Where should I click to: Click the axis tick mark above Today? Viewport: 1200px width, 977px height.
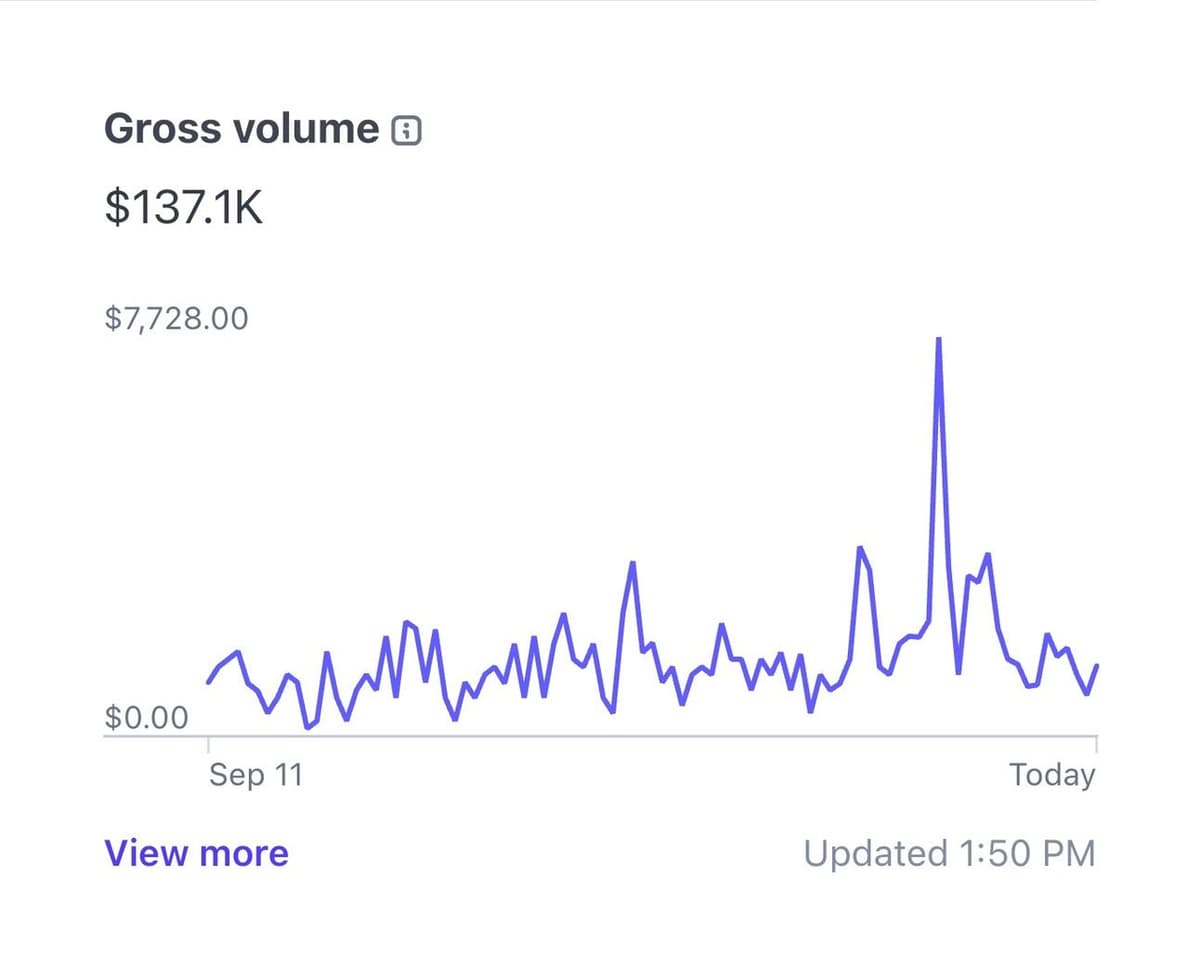1097,744
